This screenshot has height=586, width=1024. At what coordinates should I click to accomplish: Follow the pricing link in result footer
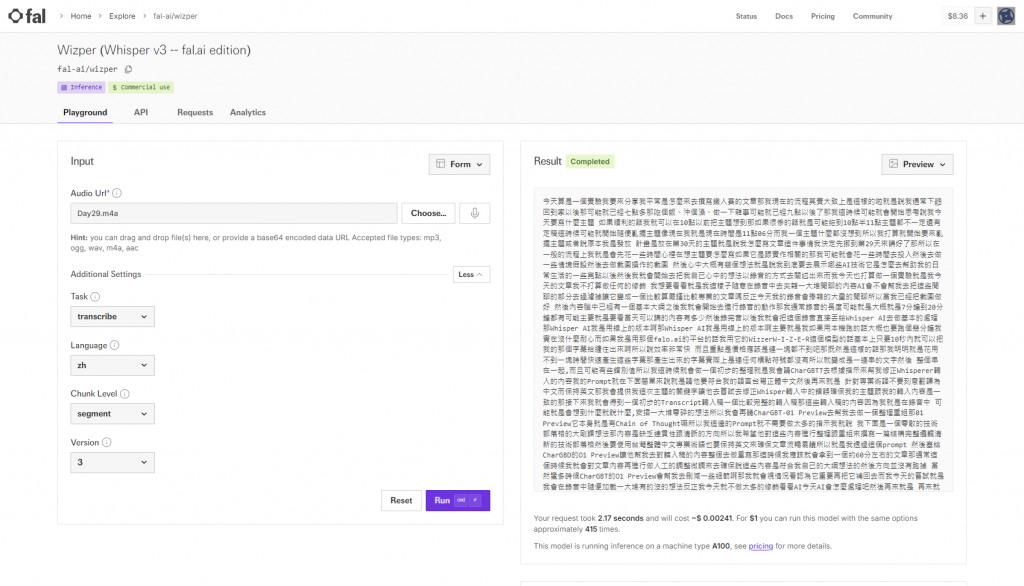760,546
